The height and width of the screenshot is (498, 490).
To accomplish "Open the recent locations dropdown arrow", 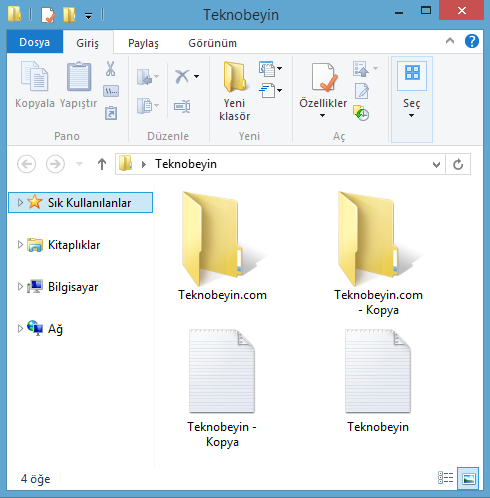I will (x=79, y=164).
